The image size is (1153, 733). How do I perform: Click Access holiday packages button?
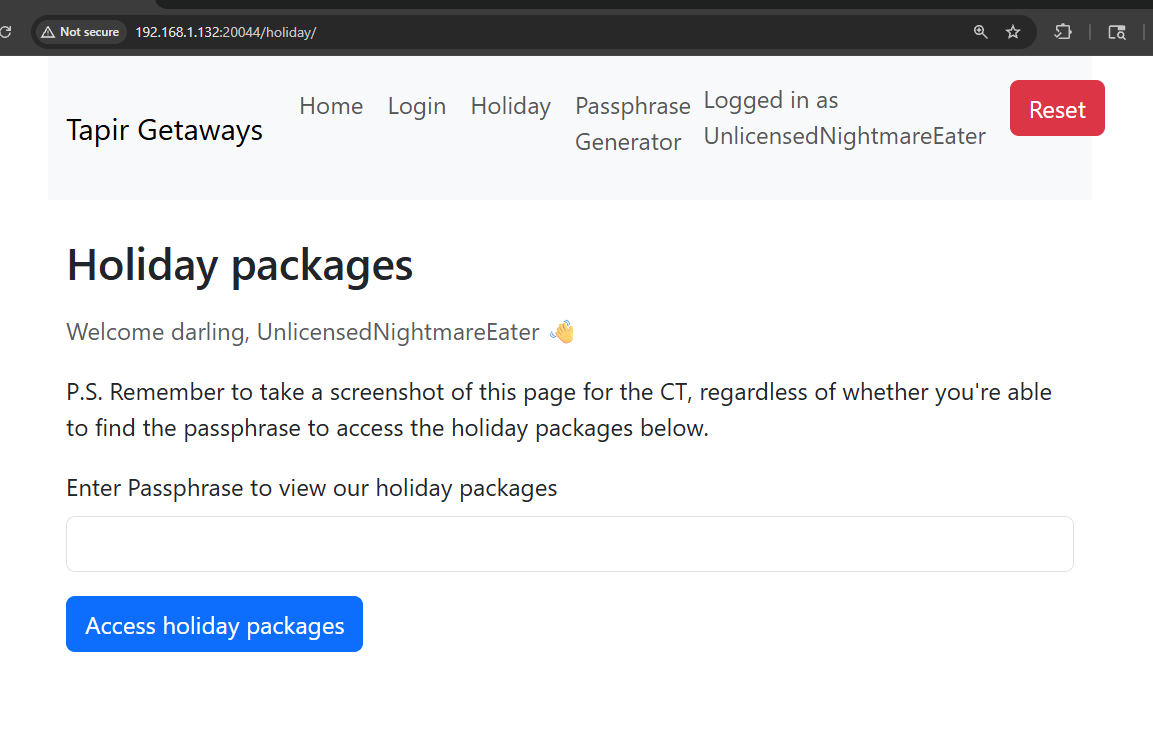(214, 625)
